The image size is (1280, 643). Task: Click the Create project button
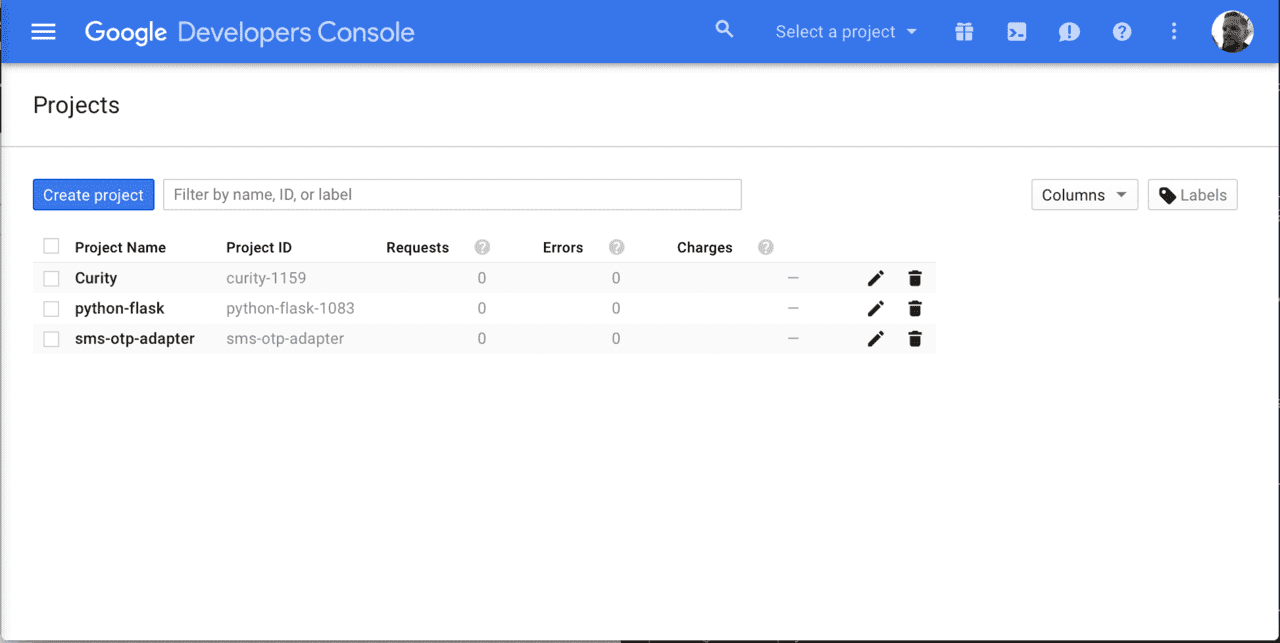point(93,194)
